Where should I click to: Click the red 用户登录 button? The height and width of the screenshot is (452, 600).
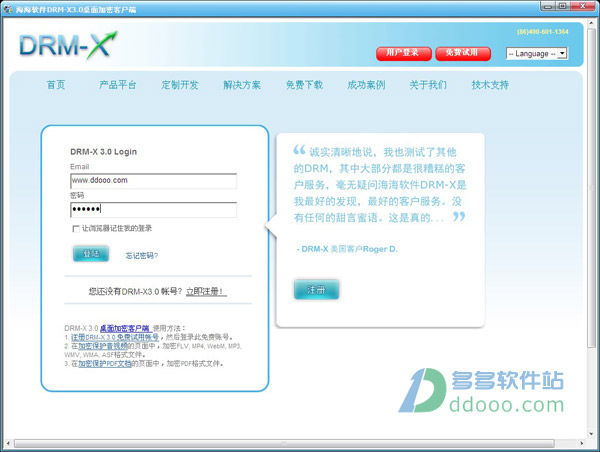[404, 54]
